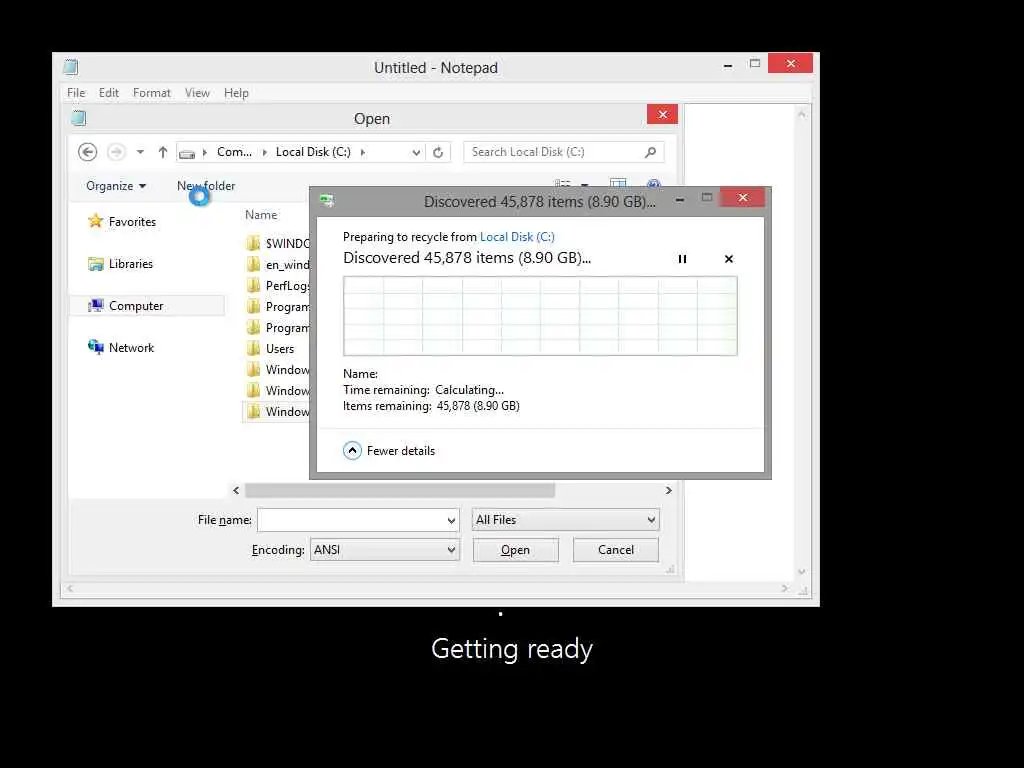Select Network in the navigation pane
The height and width of the screenshot is (768, 1024).
(x=131, y=347)
